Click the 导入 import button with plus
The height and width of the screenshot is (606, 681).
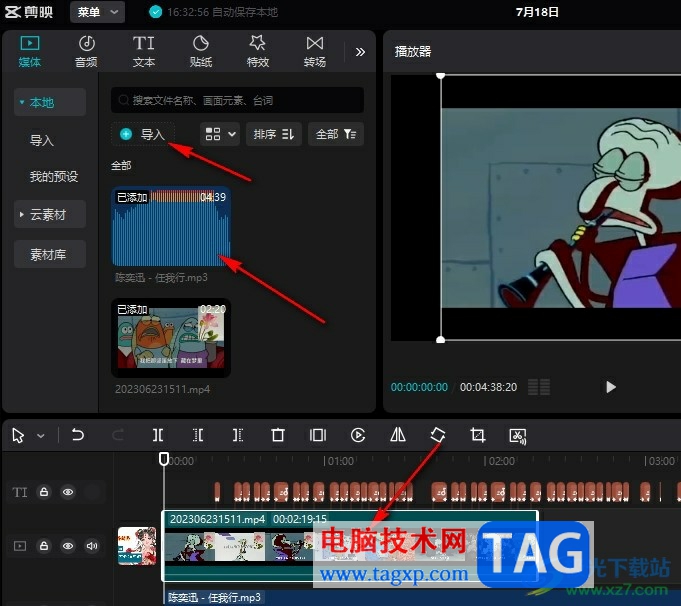click(143, 134)
